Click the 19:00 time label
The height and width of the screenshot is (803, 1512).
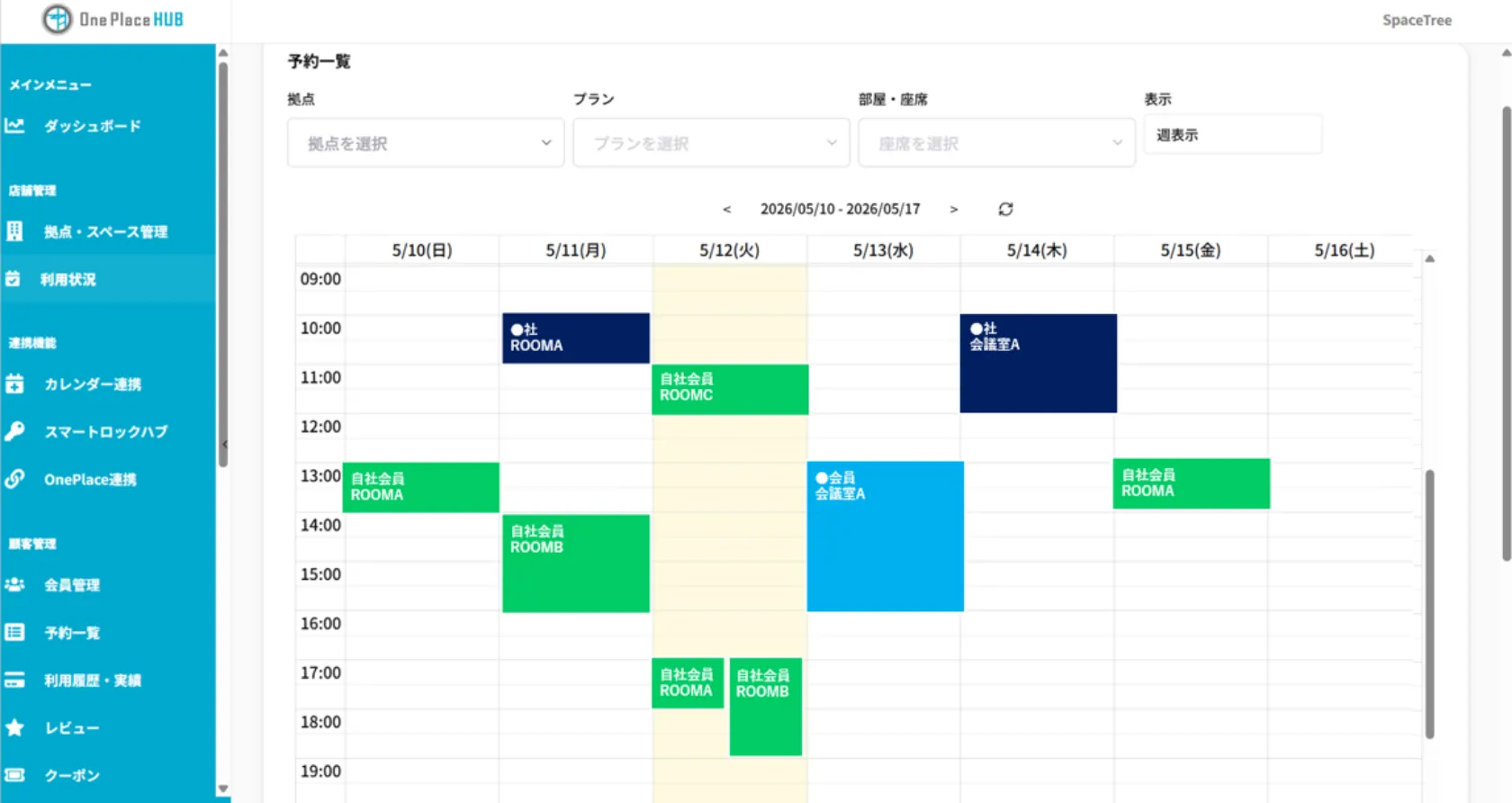coord(320,771)
